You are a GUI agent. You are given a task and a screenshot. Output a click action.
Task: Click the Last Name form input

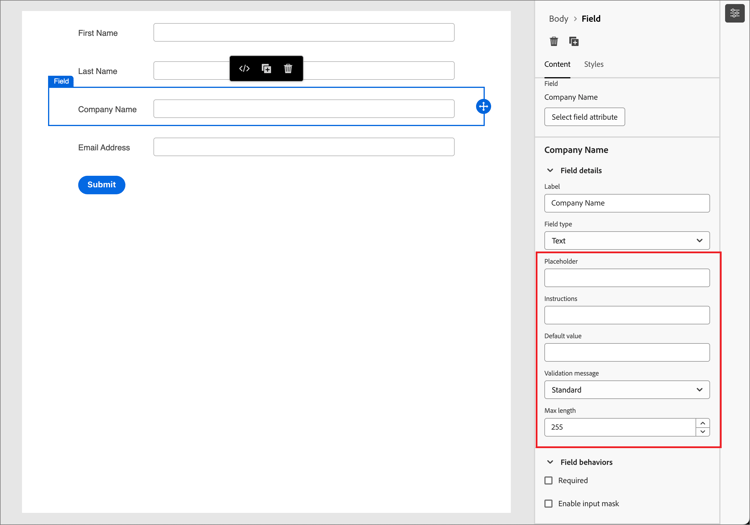coord(304,70)
